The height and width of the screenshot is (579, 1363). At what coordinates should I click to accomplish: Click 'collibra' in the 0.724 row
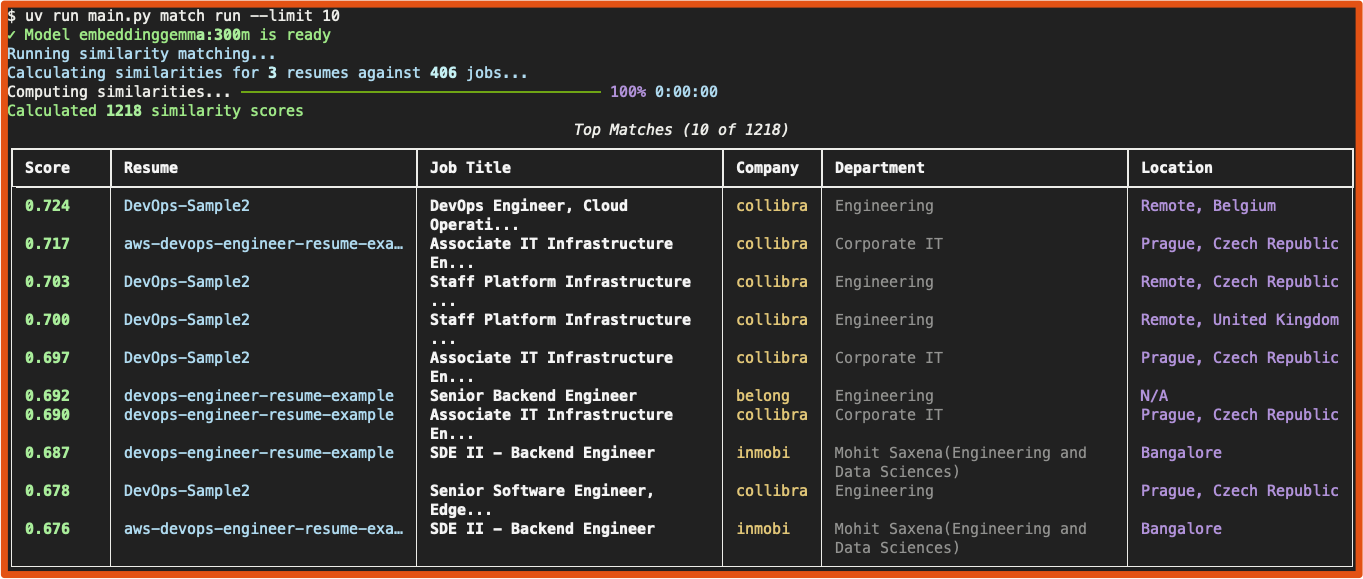(x=772, y=206)
